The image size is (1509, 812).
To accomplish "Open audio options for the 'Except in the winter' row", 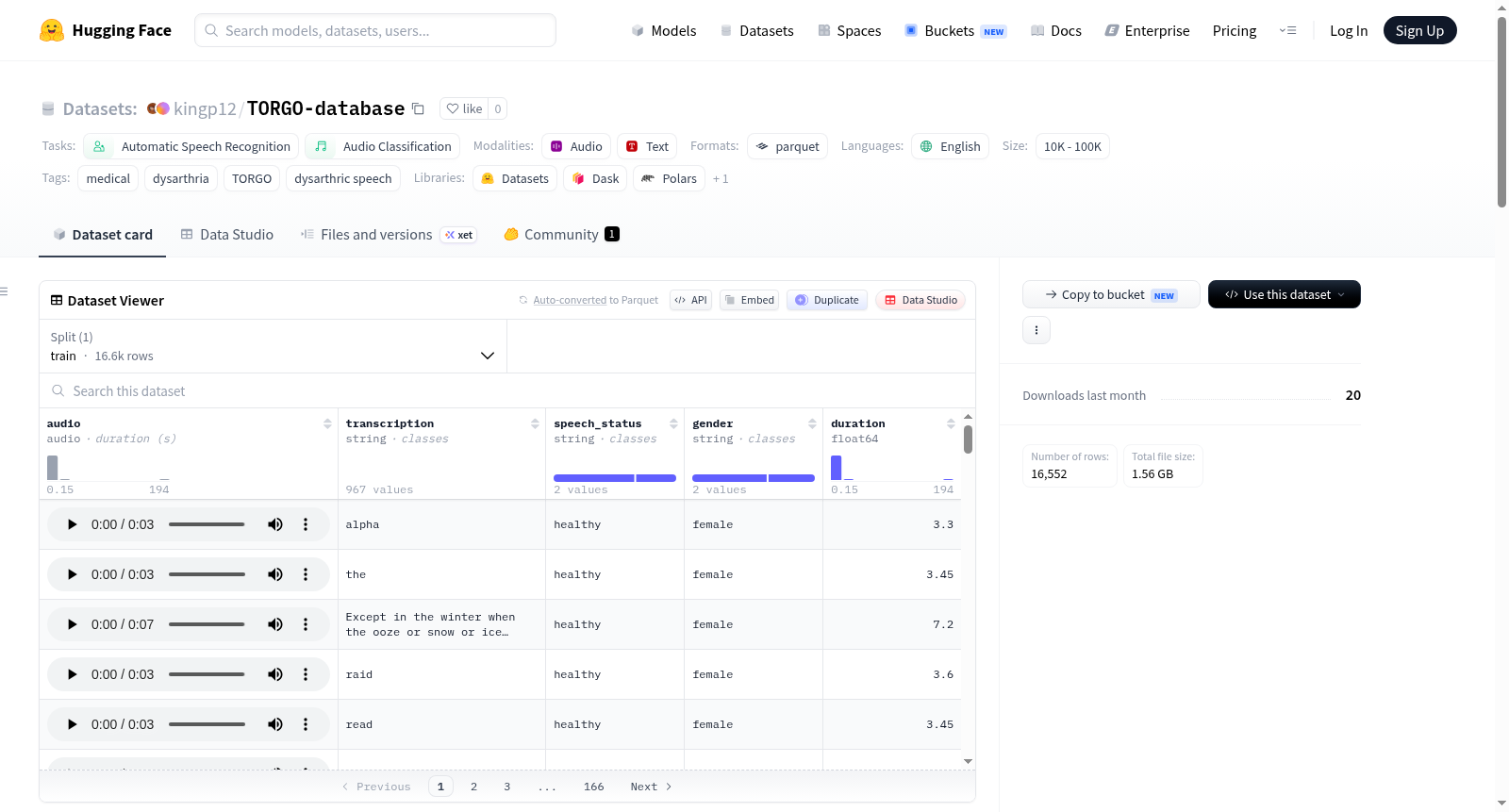I will point(306,624).
